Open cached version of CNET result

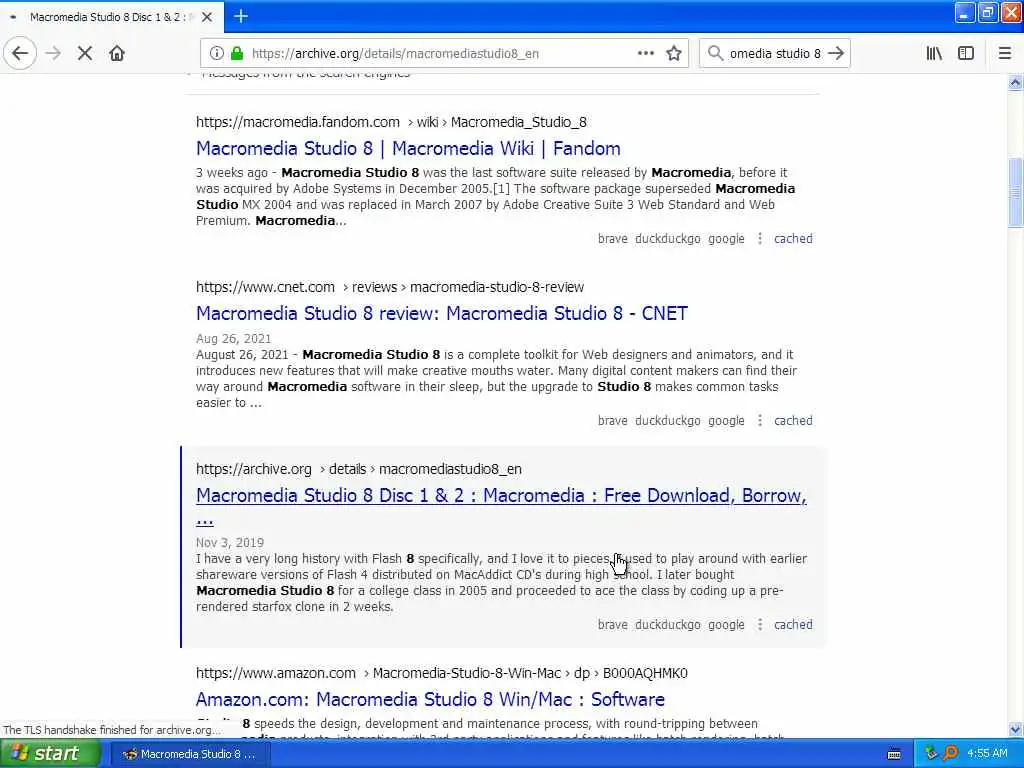coord(793,421)
